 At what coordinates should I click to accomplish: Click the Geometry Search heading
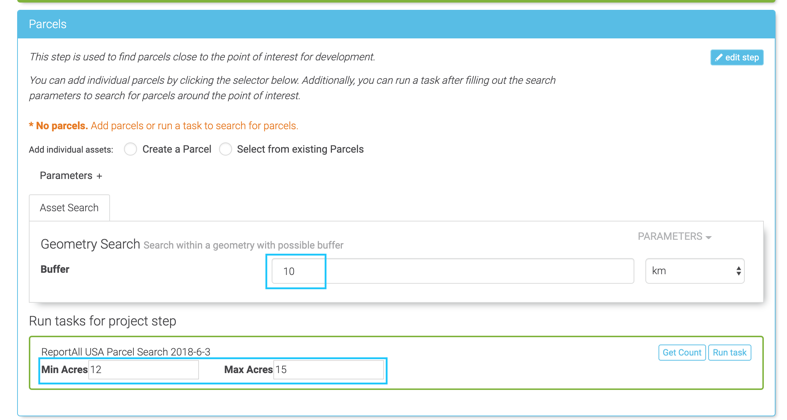tap(90, 244)
